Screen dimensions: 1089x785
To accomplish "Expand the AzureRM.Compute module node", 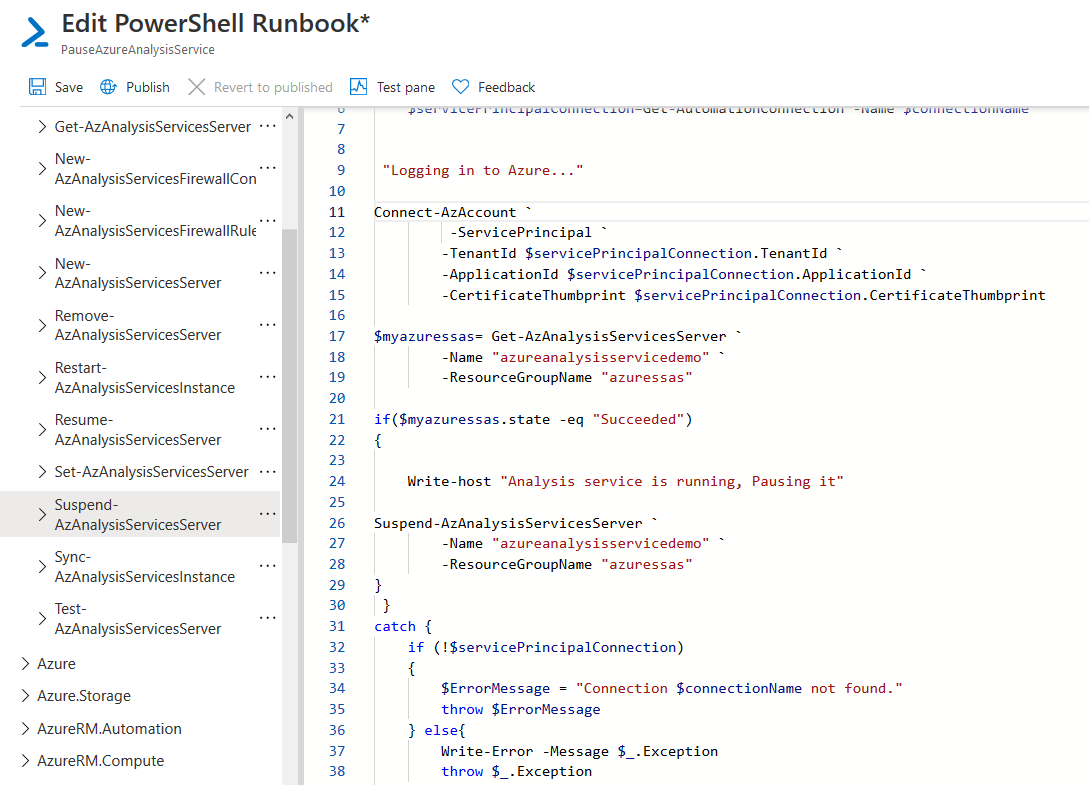I will point(26,760).
